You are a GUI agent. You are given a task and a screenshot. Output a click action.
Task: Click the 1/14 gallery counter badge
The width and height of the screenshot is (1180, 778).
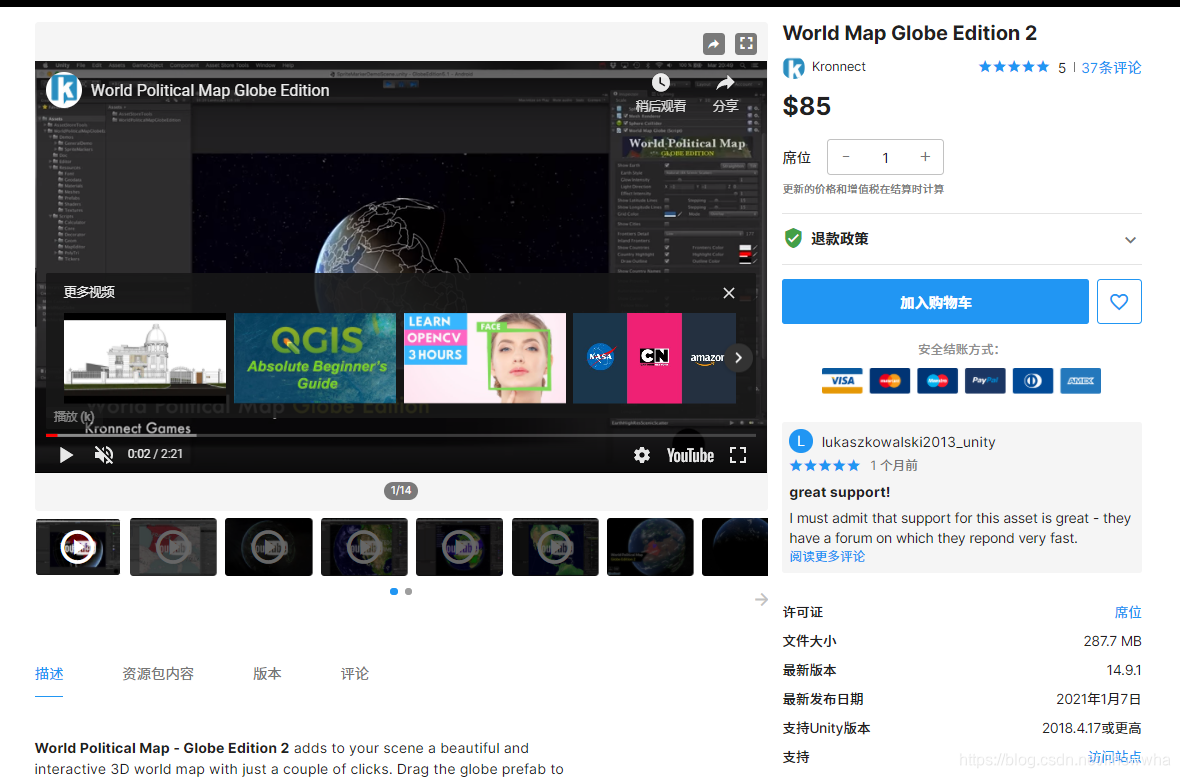[400, 491]
